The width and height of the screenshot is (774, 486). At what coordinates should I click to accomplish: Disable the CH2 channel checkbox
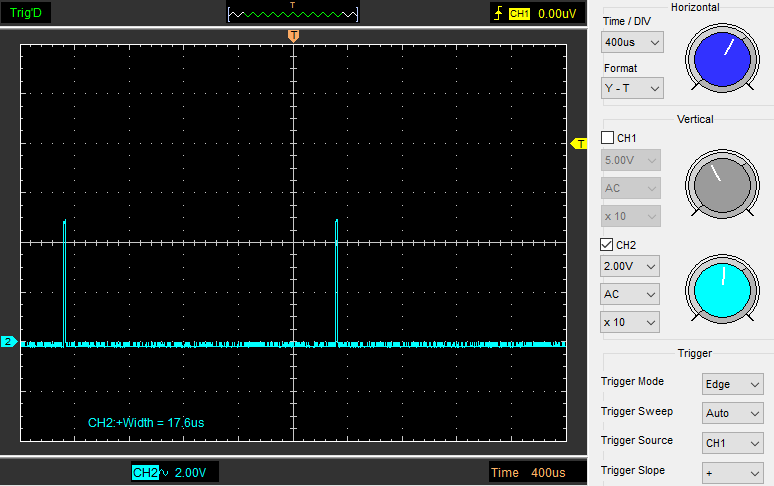pyautogui.click(x=607, y=244)
